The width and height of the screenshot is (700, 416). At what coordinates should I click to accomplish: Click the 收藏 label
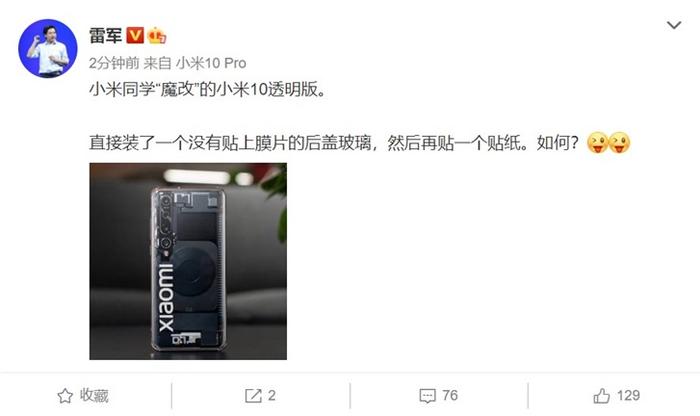click(x=94, y=395)
